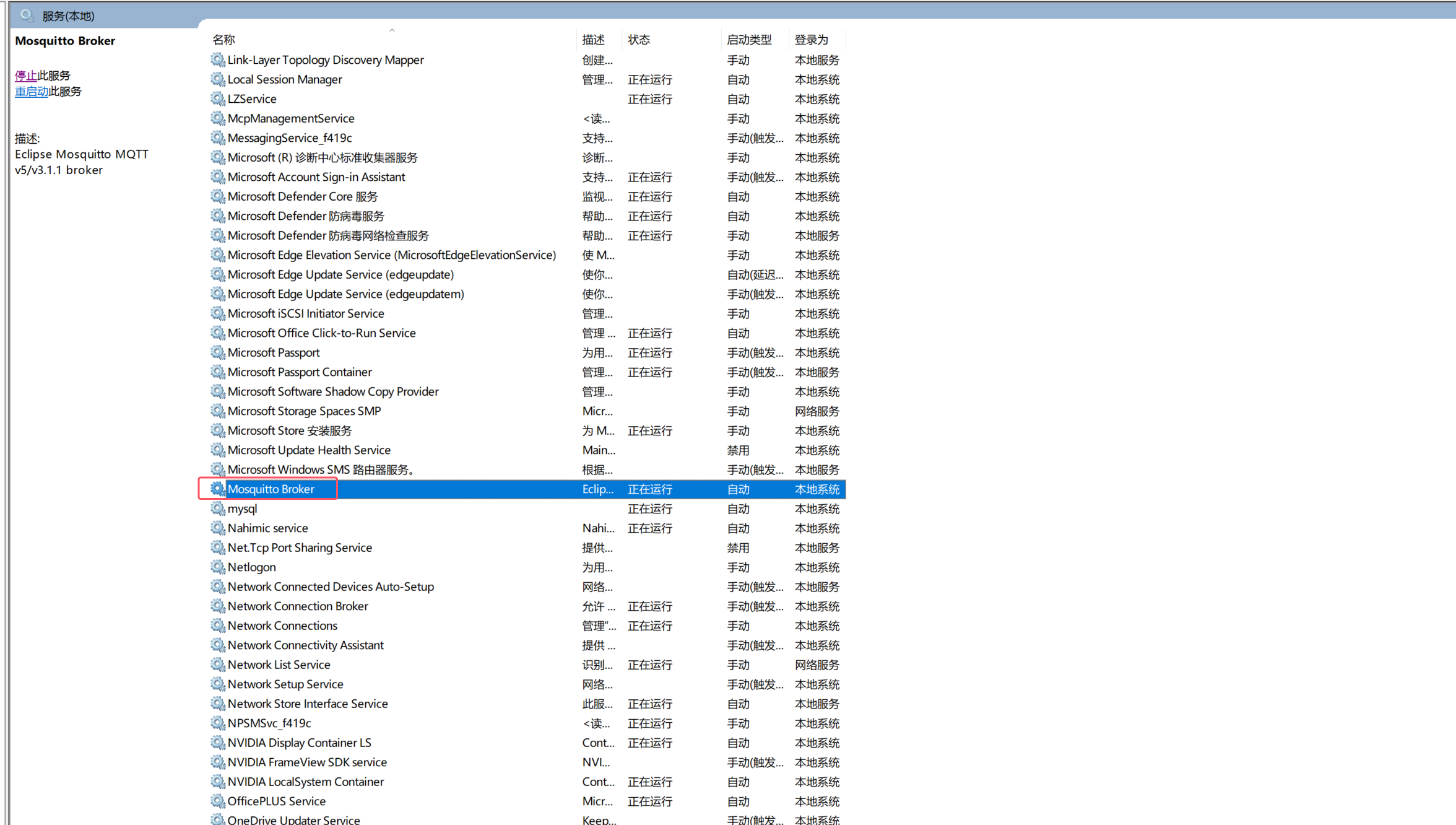This screenshot has width=1456, height=825.
Task: Click the 登录为 column header
Action: click(x=811, y=40)
